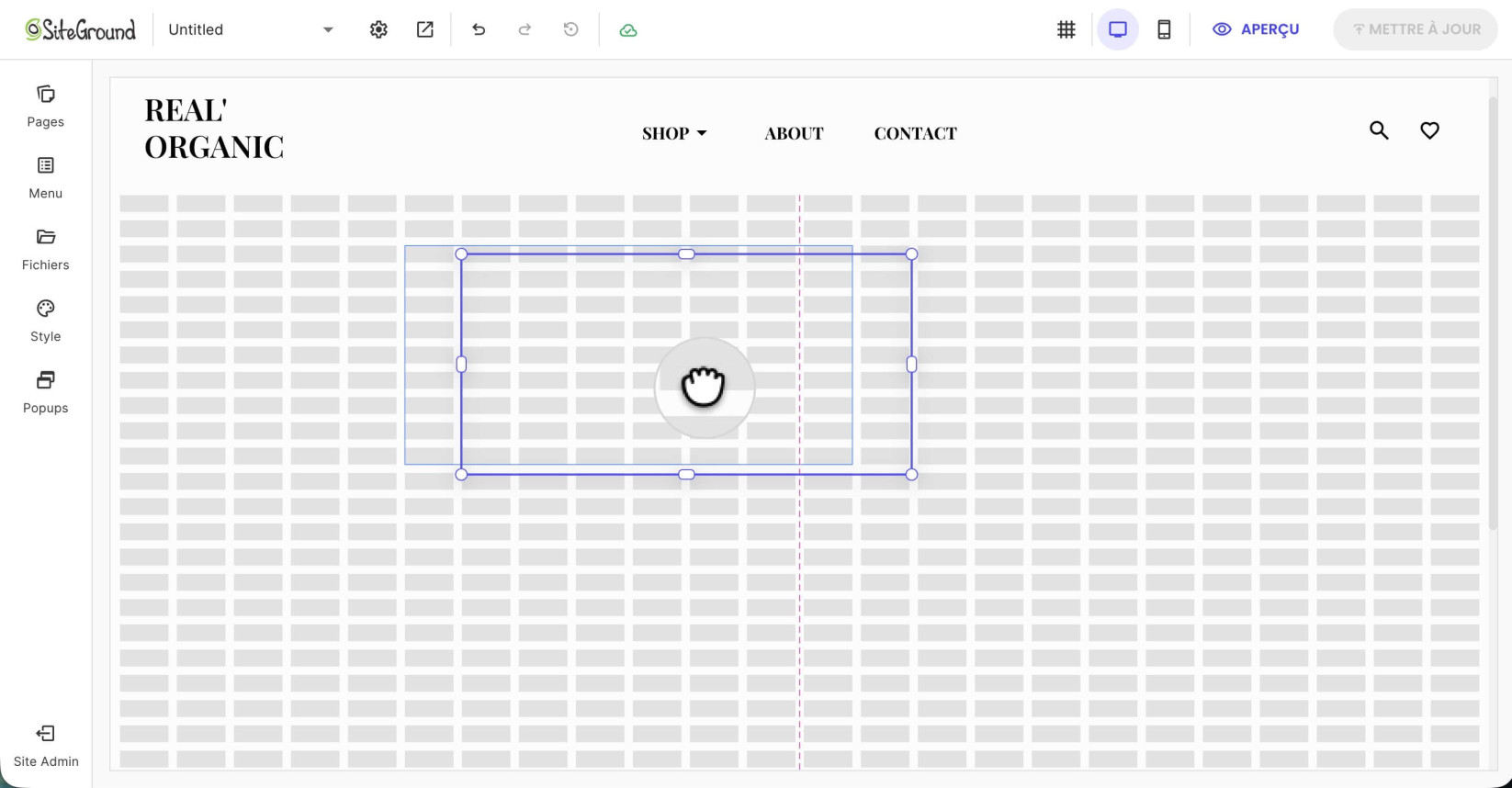Click the right-middle resize handle
This screenshot has width=1512, height=788.
[x=911, y=364]
